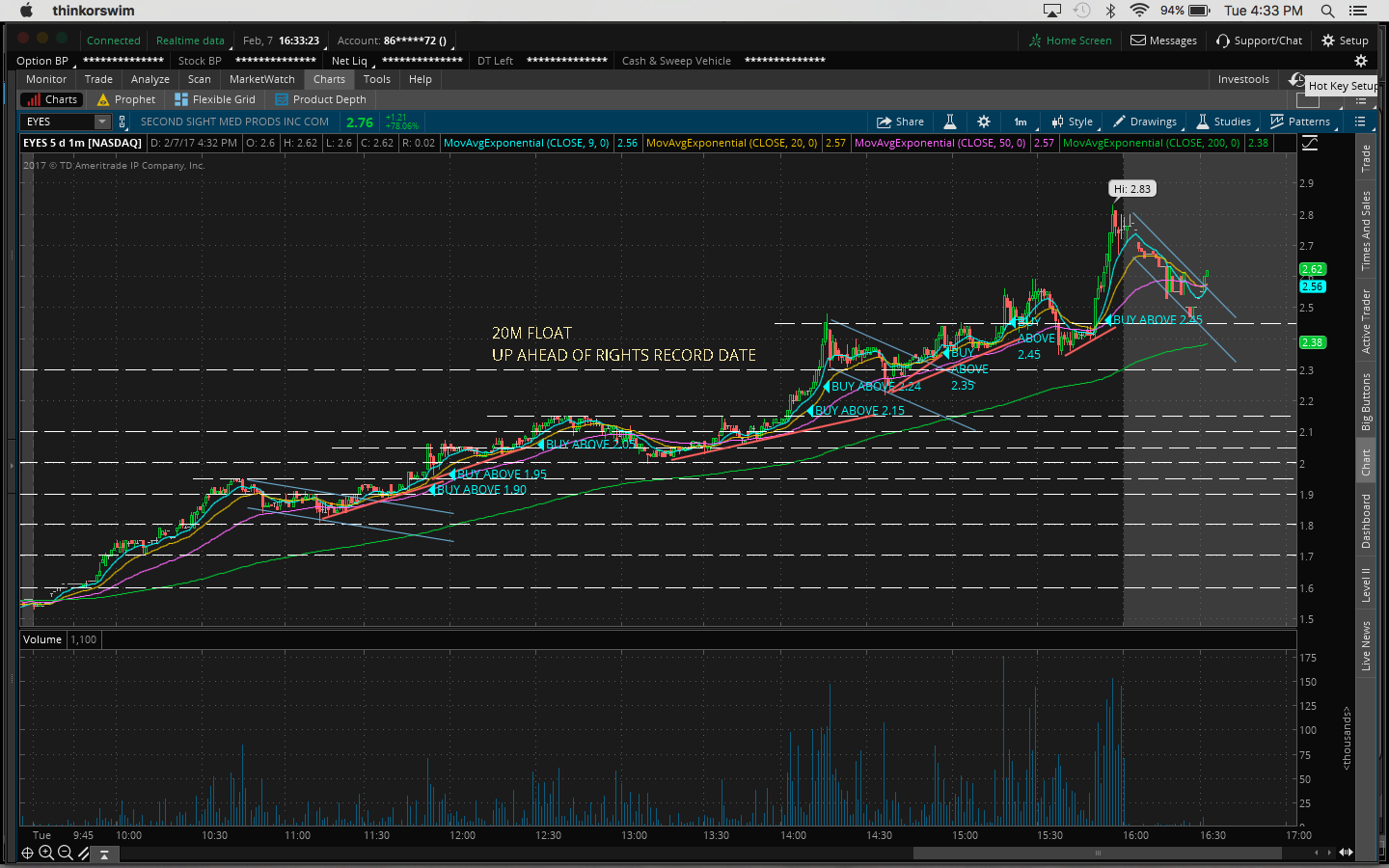1389x868 pixels.
Task: Click the Messages envelope icon
Action: (x=1163, y=41)
